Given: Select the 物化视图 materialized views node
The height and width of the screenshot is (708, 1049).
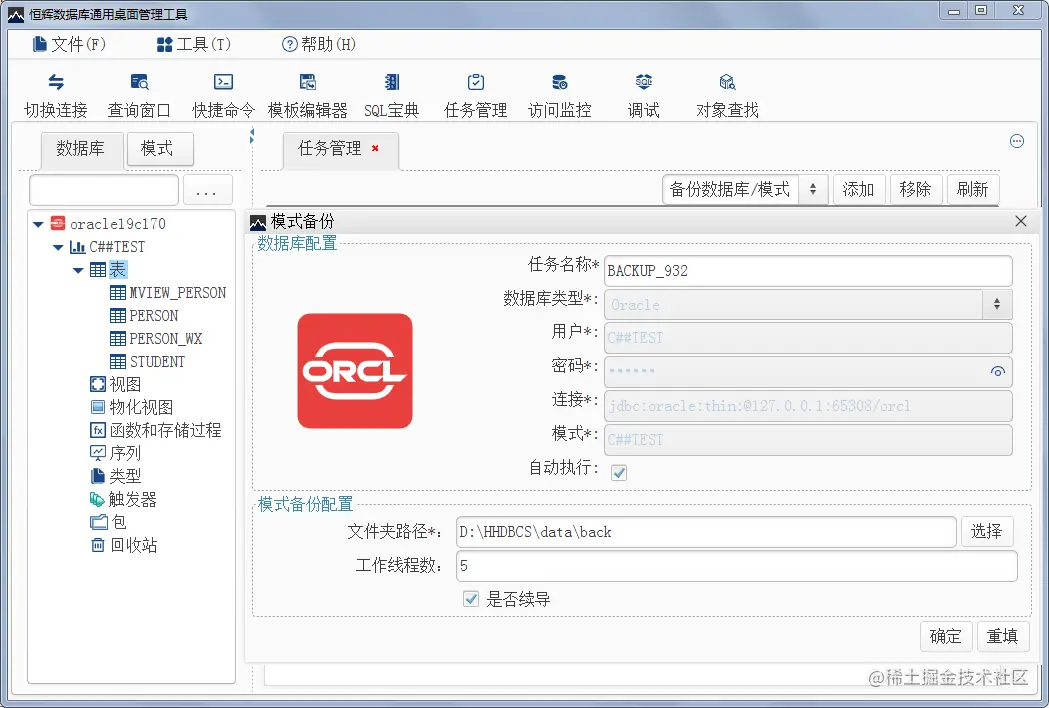Looking at the screenshot, I should click(132, 407).
